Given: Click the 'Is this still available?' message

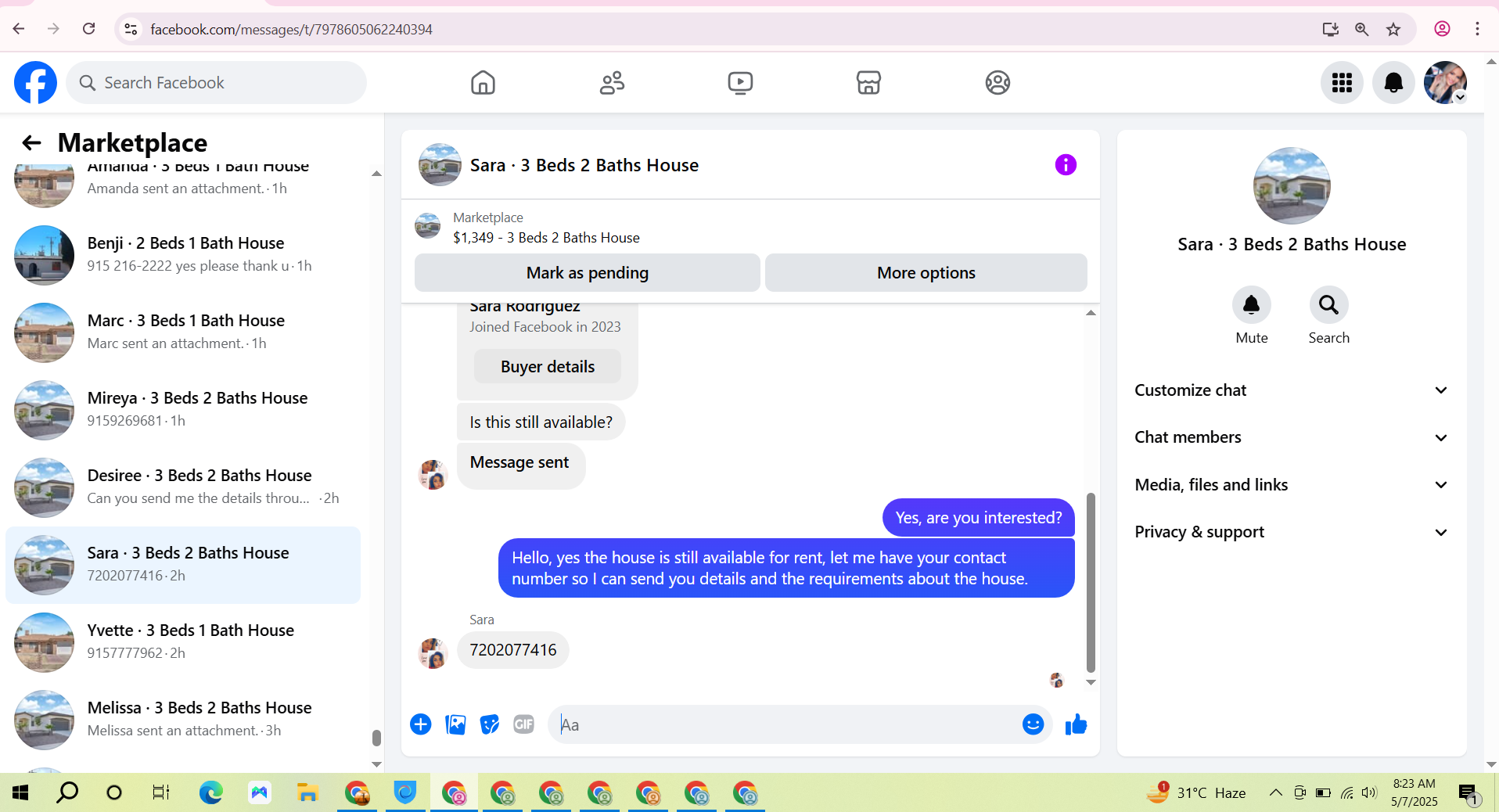Looking at the screenshot, I should (x=541, y=422).
